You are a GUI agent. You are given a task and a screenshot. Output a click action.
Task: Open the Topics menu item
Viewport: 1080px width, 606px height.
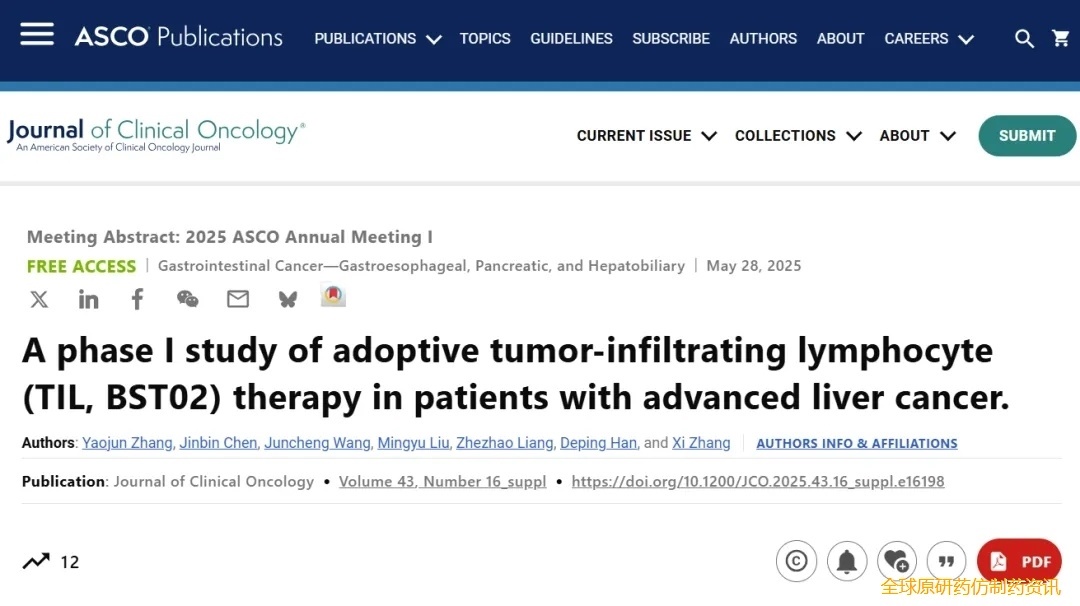point(485,39)
